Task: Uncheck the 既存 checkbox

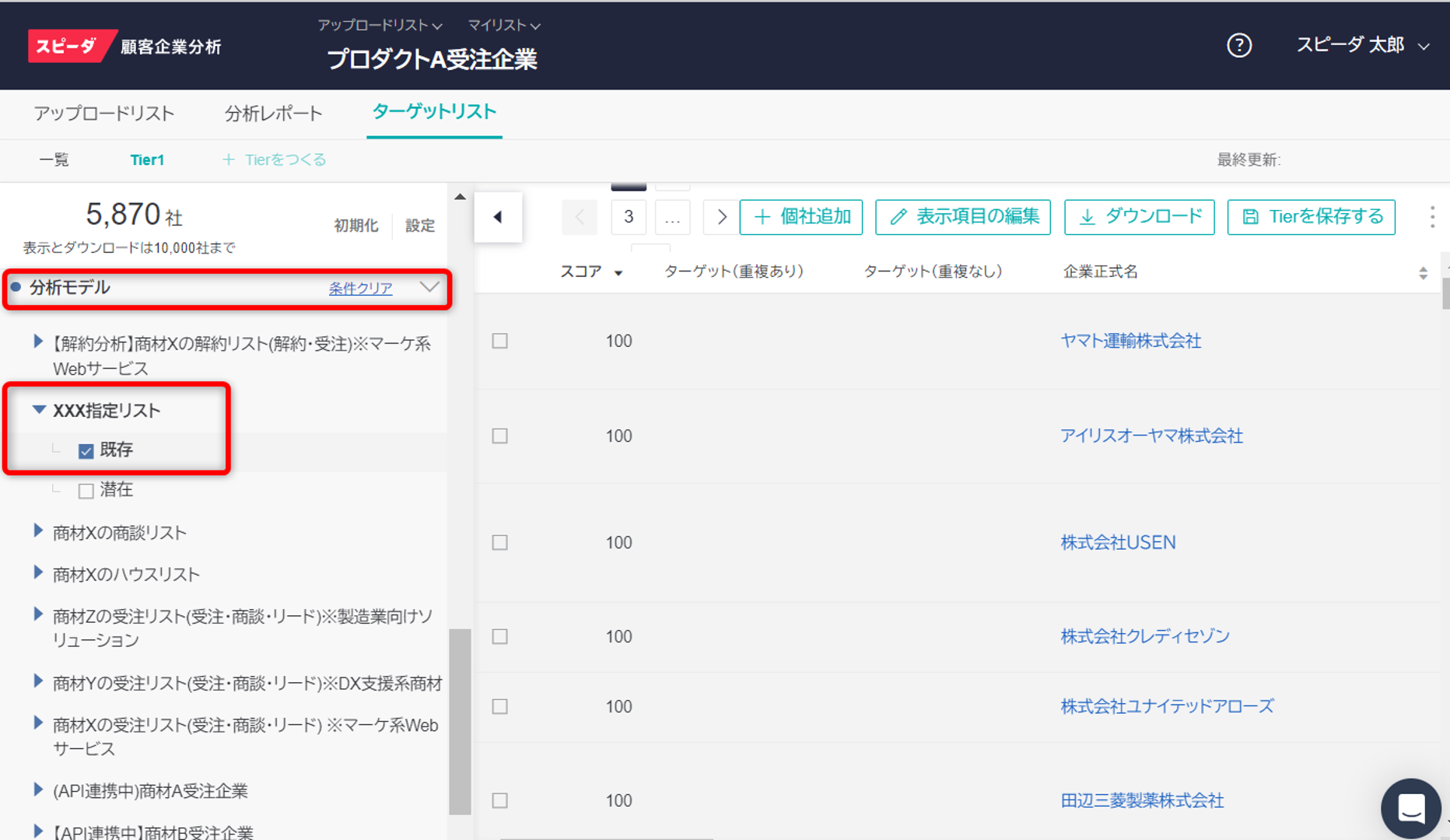Action: [86, 451]
